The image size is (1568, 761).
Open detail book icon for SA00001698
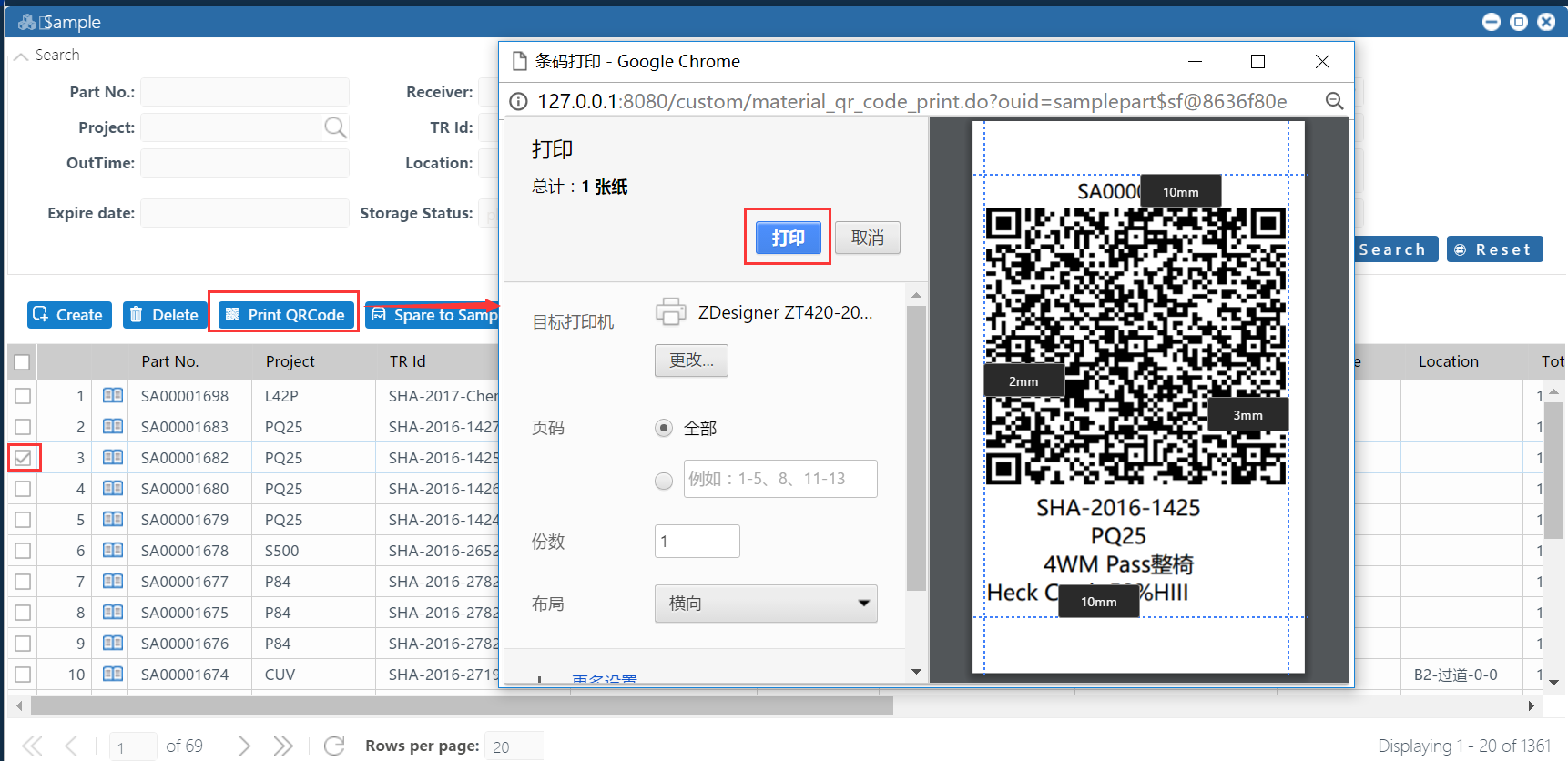tap(113, 395)
